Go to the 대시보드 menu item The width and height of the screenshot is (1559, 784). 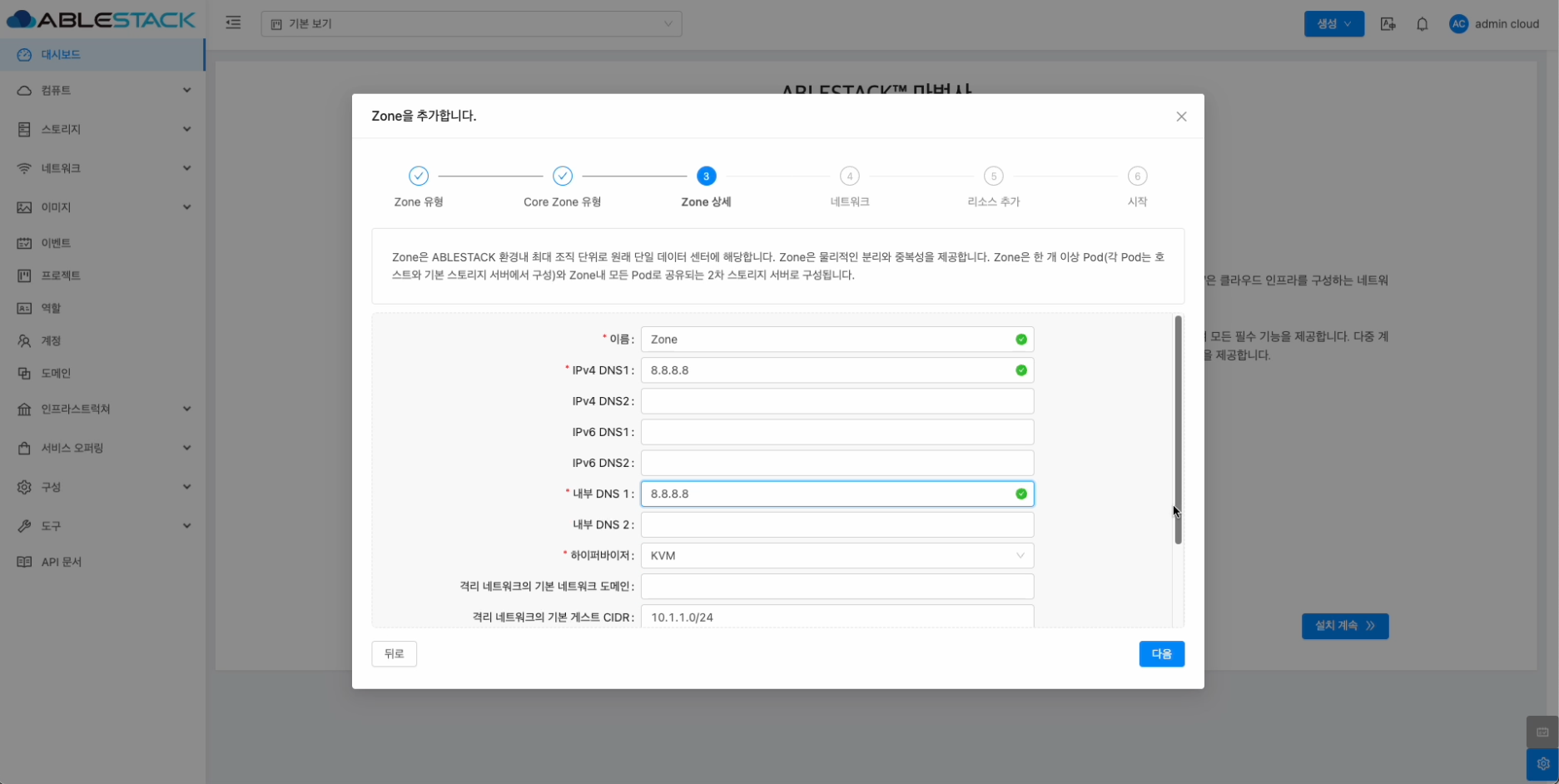point(61,55)
